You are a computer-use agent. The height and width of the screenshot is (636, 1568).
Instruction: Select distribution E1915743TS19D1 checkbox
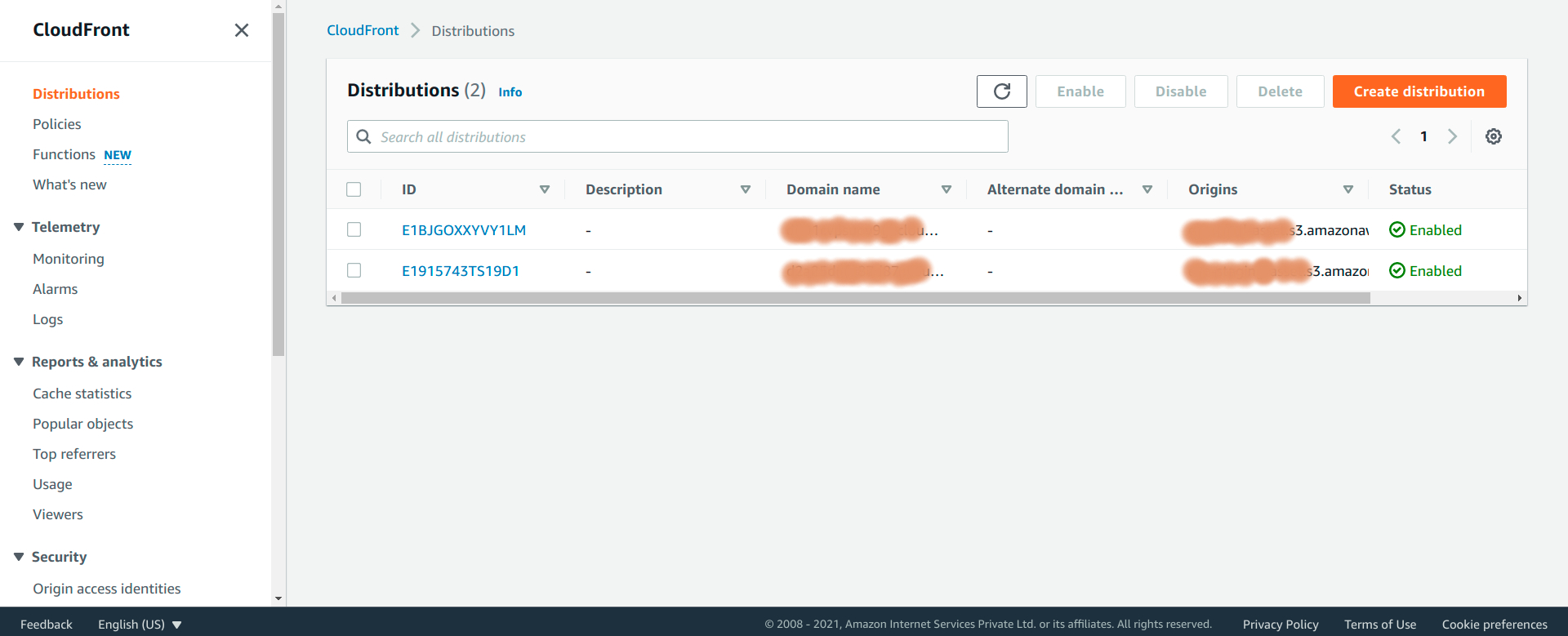(354, 270)
